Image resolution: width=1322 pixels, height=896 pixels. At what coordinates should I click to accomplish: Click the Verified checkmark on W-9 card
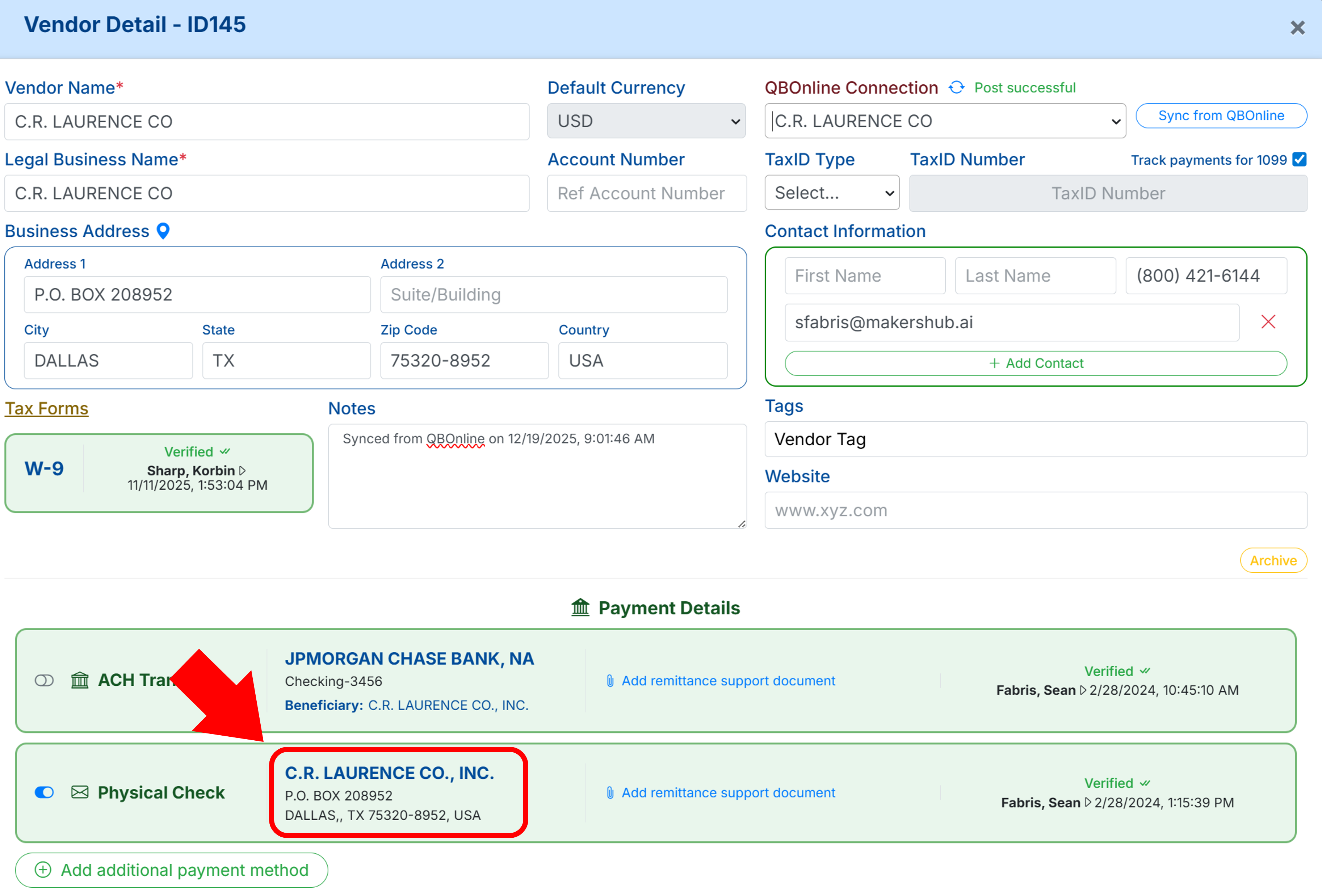pos(225,451)
